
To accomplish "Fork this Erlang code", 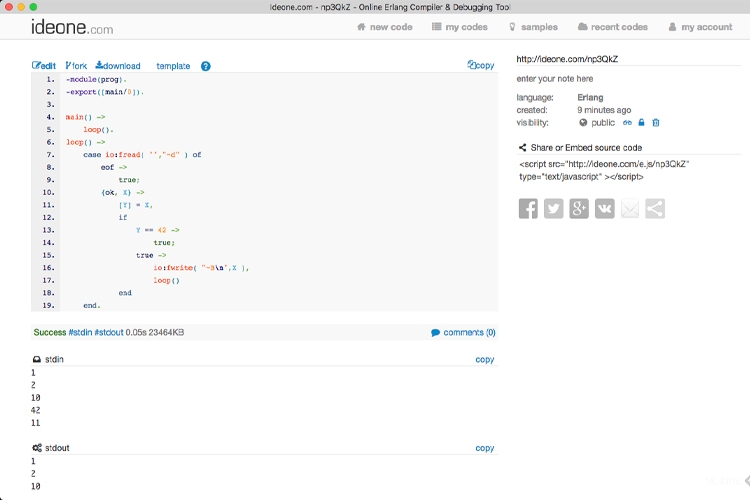I will coord(76,66).
